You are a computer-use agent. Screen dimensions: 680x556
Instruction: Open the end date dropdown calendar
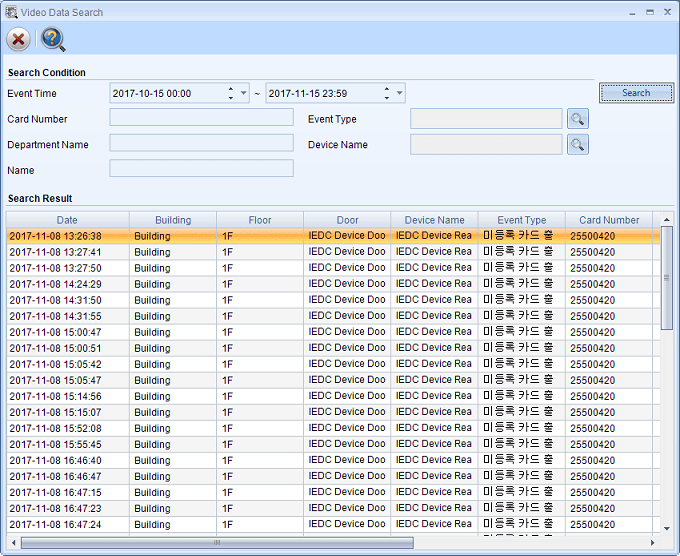tap(399, 93)
